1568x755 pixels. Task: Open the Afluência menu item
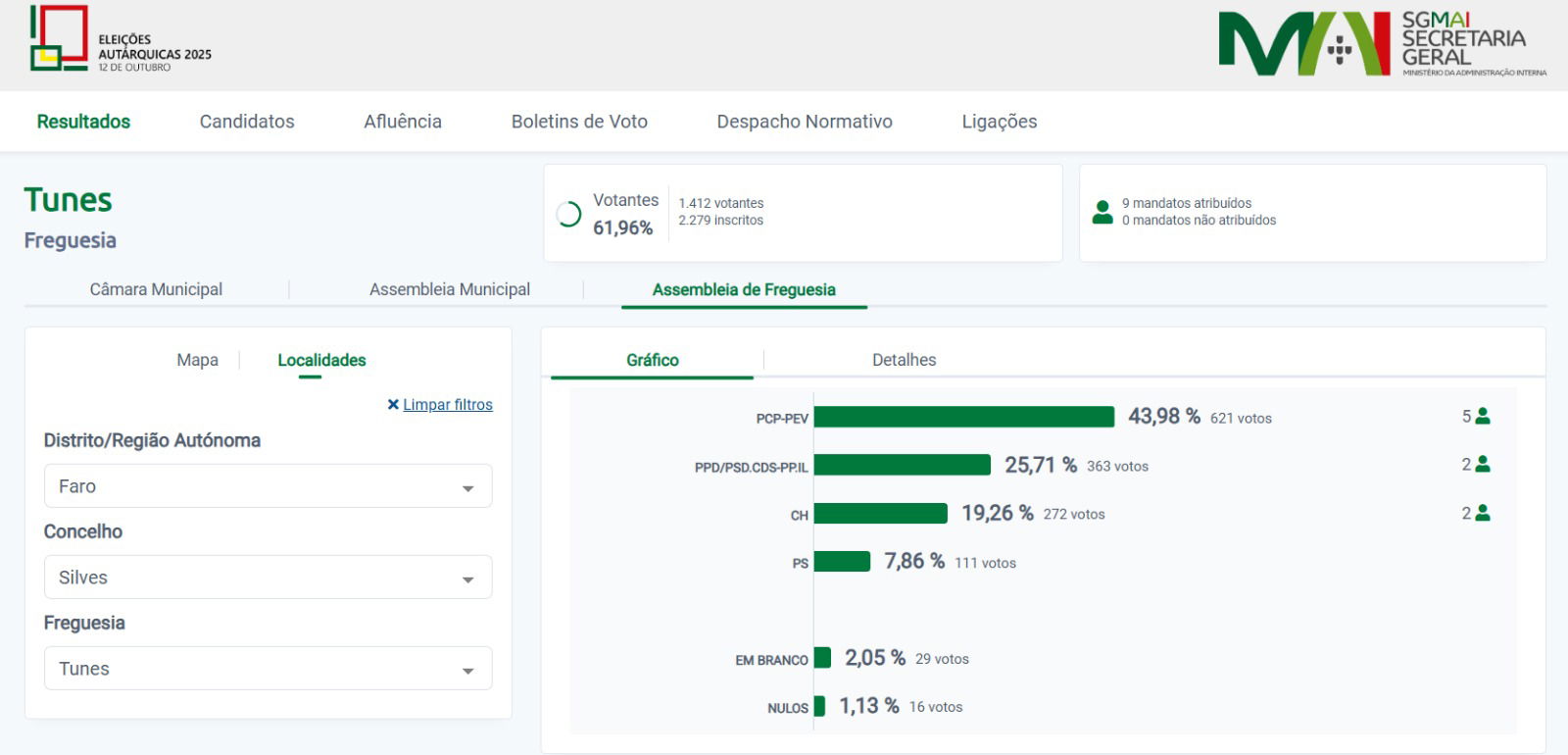pos(403,122)
